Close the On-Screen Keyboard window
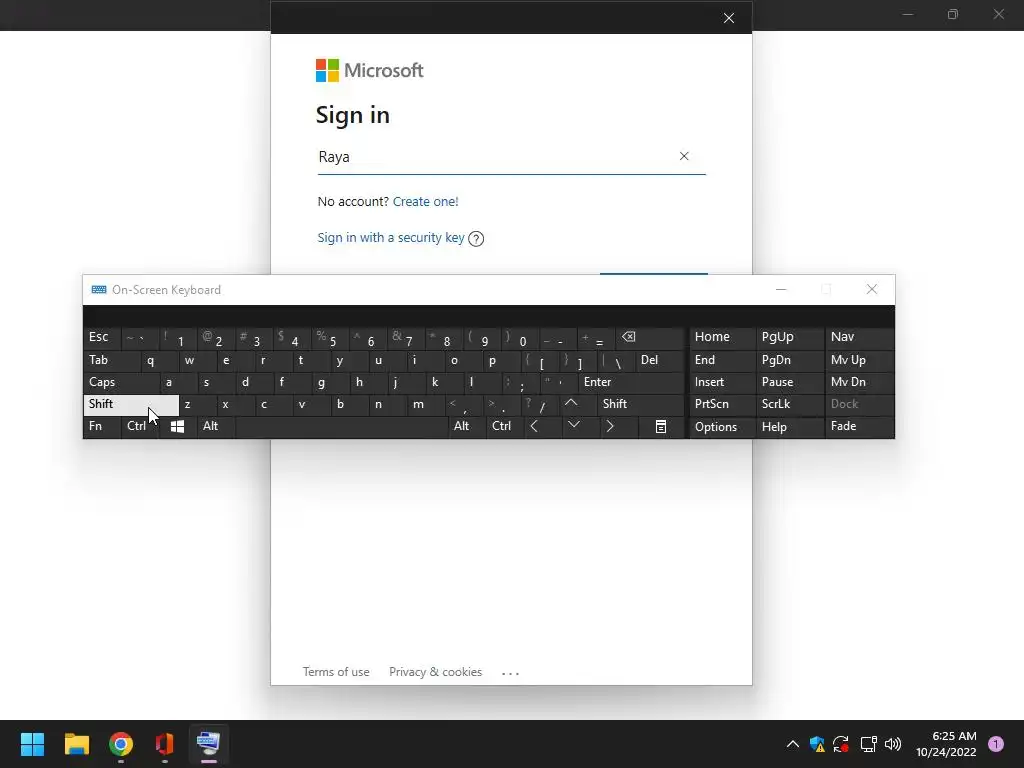Screen dimensions: 1024x768 coord(872,289)
